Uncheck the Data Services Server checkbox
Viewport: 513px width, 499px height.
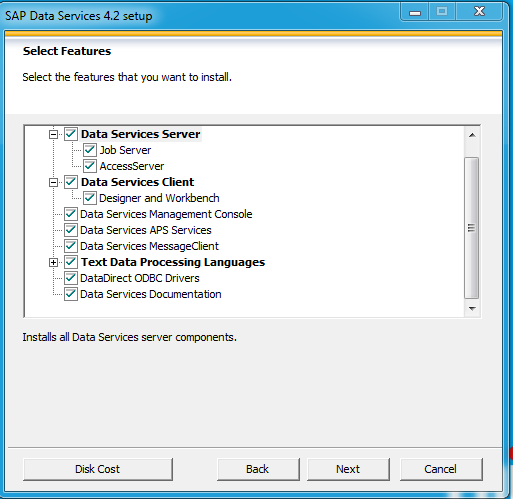(x=71, y=134)
